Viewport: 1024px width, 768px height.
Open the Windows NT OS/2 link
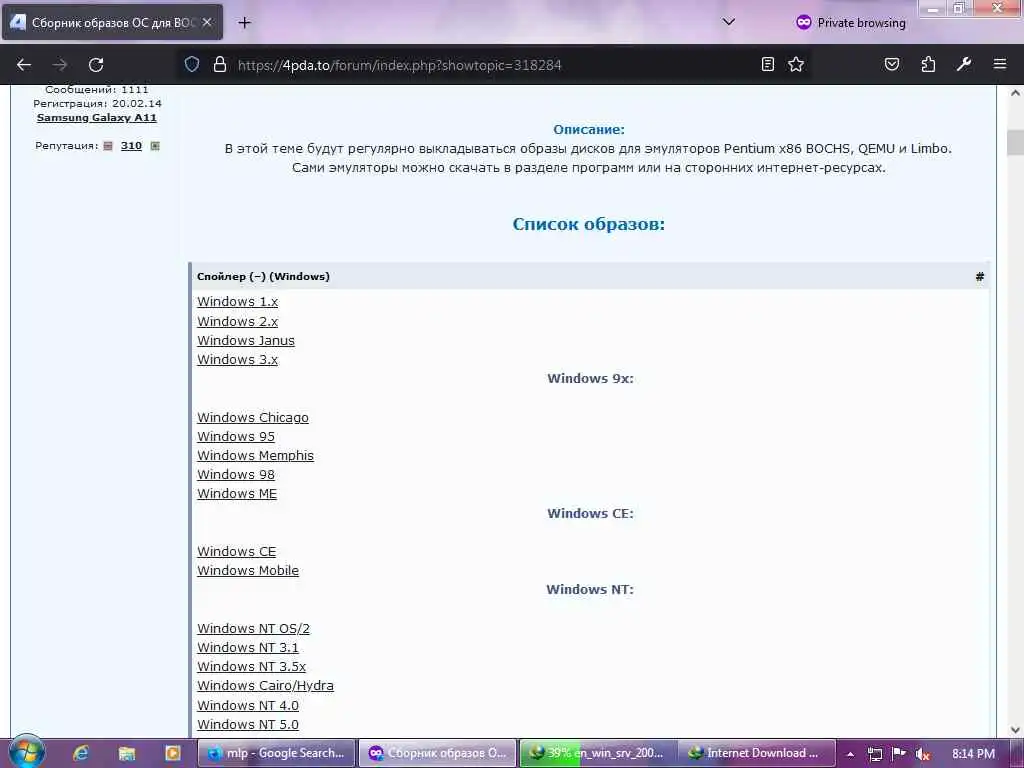tap(253, 628)
